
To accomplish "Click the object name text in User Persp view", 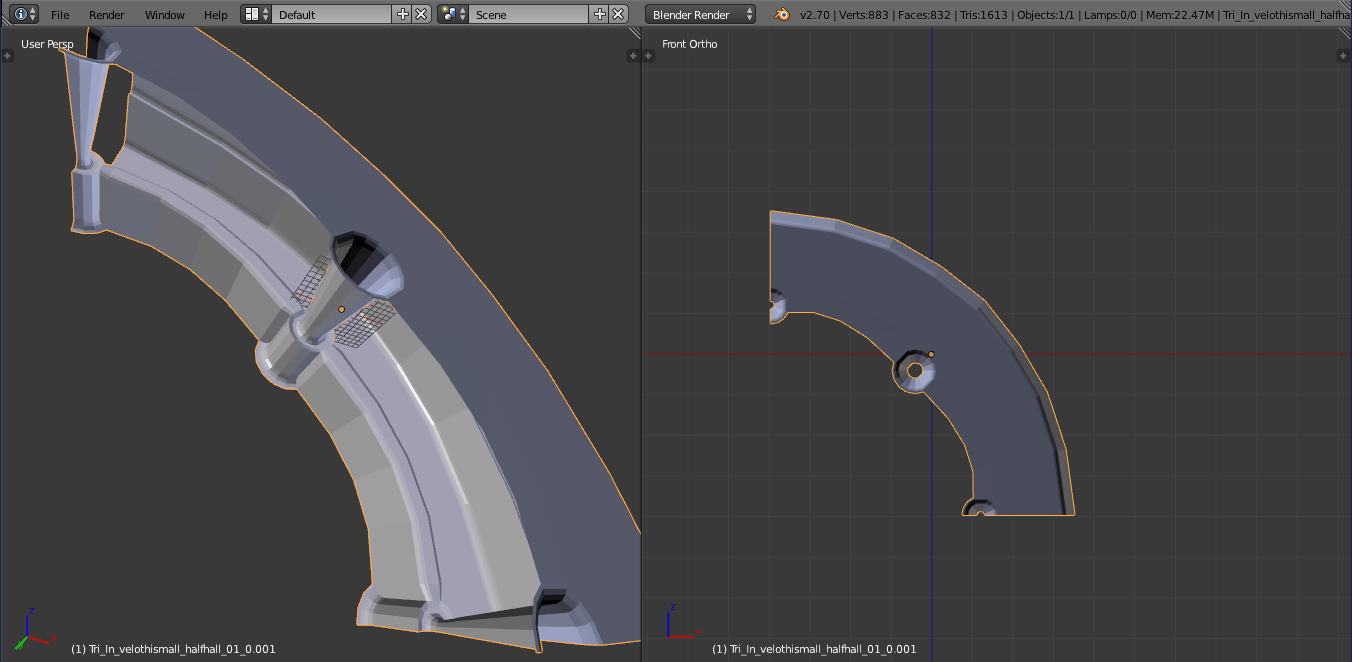I will [x=173, y=649].
